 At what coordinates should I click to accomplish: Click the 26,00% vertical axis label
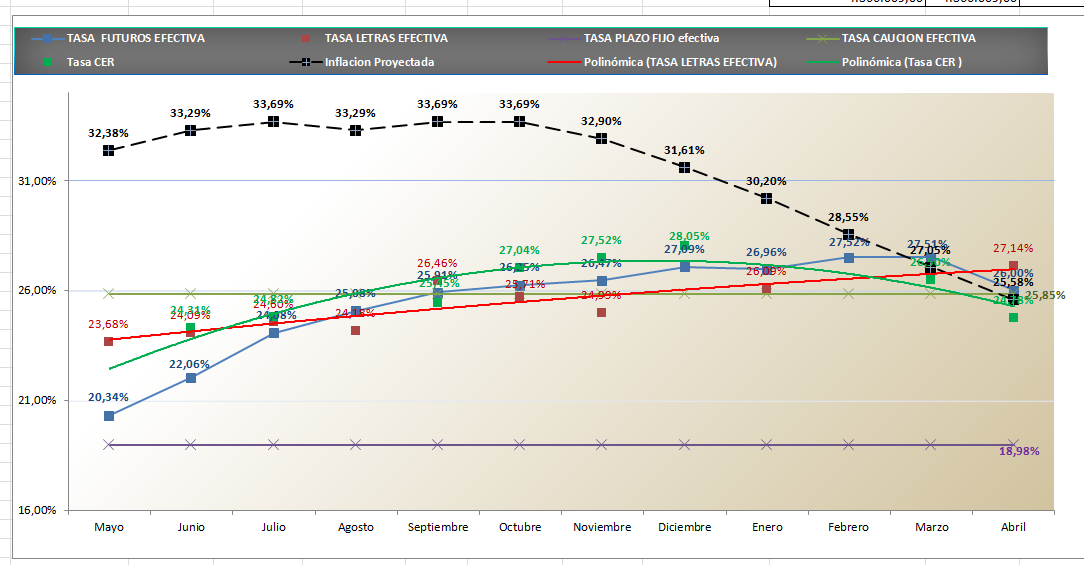point(37,290)
